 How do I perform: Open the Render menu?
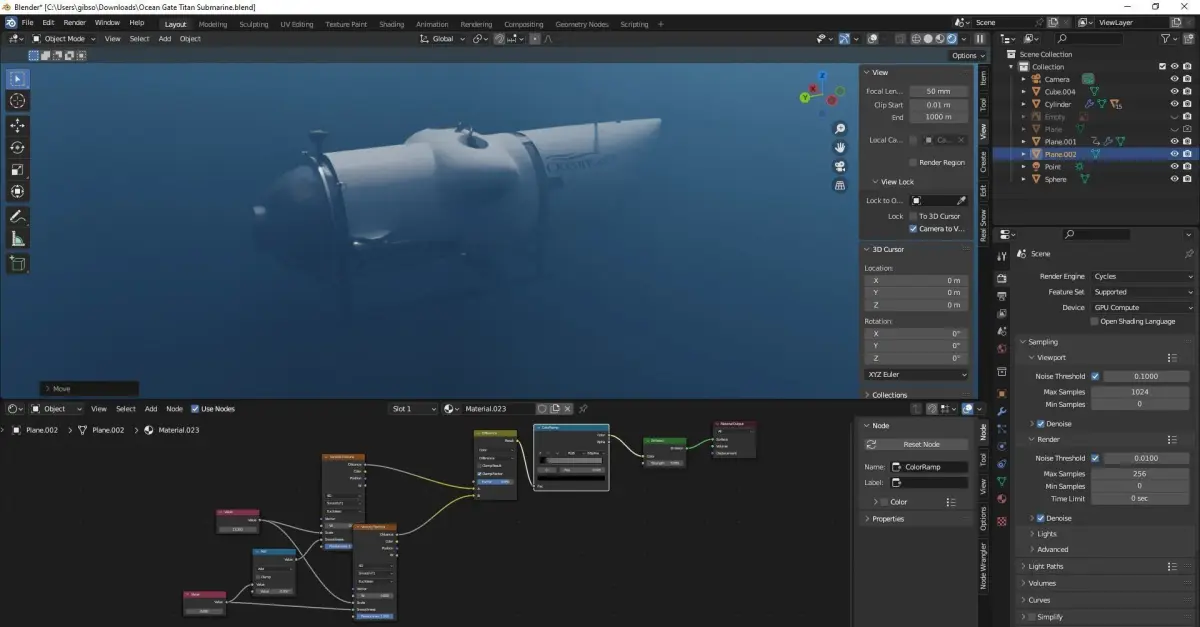tap(75, 22)
